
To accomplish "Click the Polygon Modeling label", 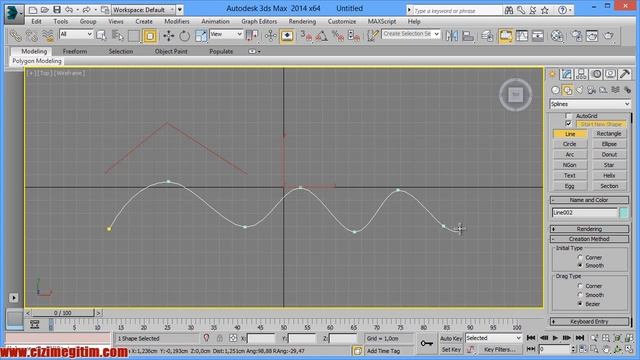I will [37, 61].
